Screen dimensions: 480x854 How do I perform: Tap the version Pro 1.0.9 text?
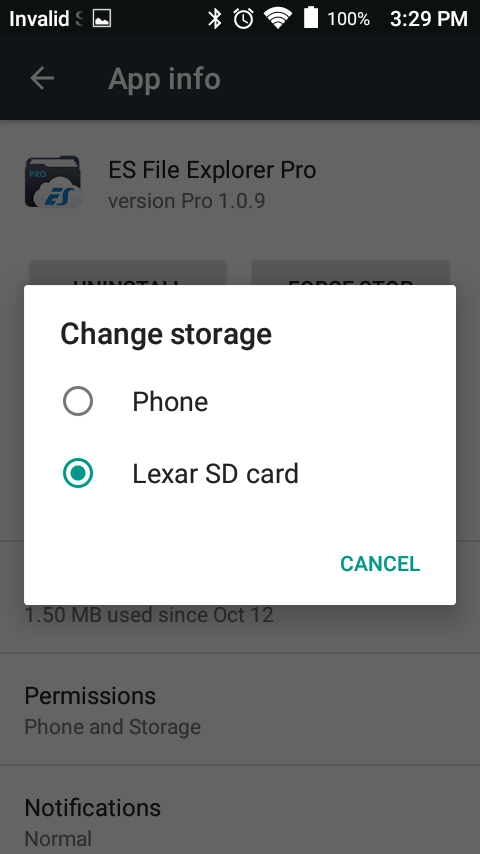[187, 201]
